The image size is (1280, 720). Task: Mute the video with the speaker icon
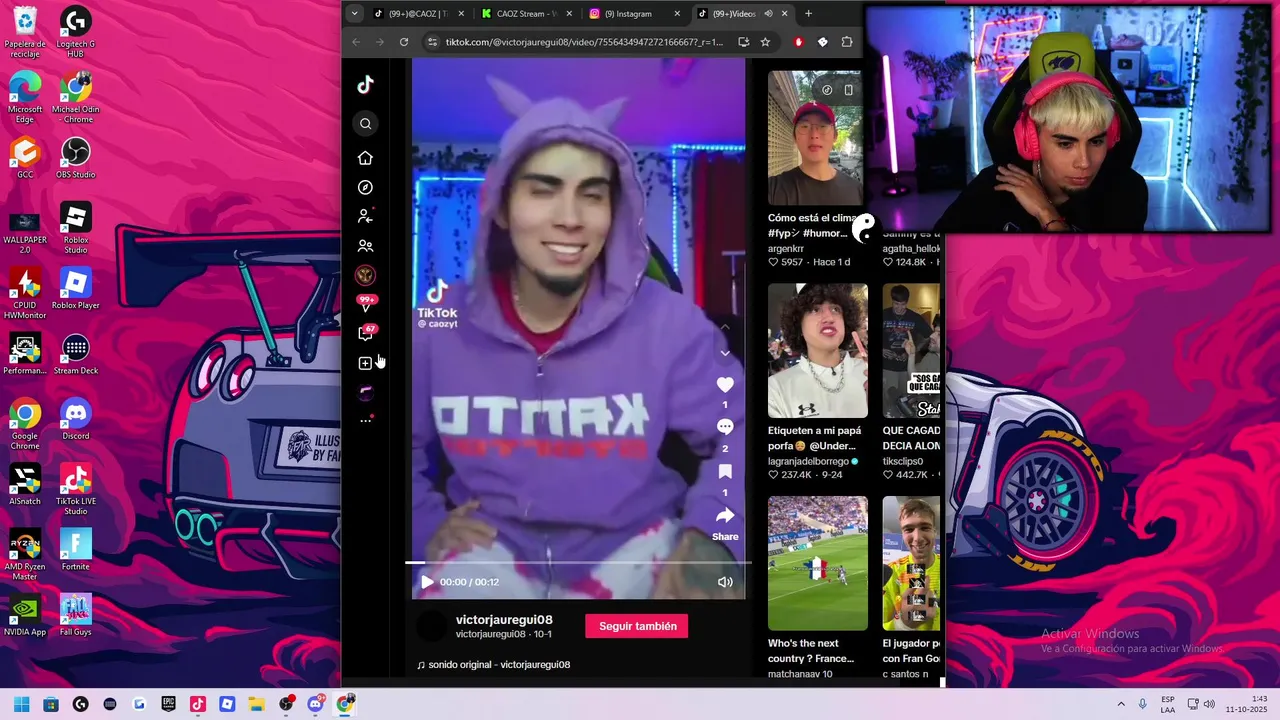point(725,582)
